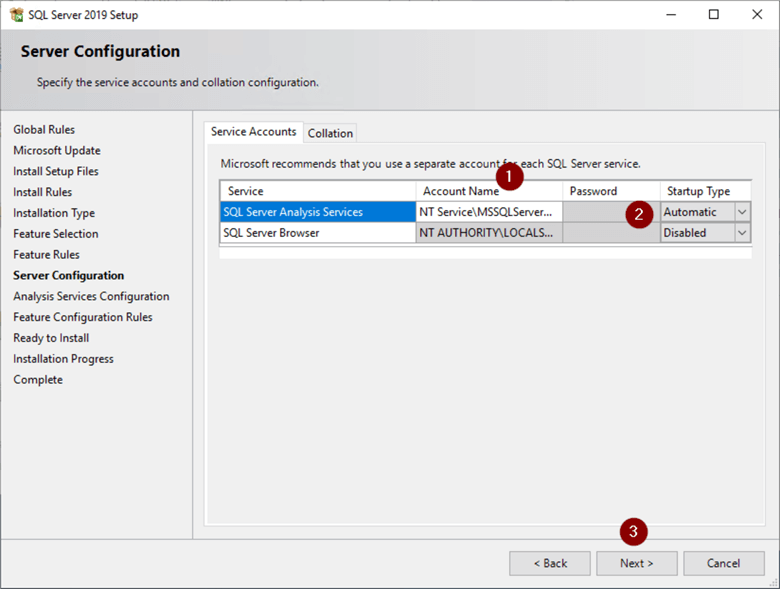Click the red annotation marker number 1

pos(510,177)
